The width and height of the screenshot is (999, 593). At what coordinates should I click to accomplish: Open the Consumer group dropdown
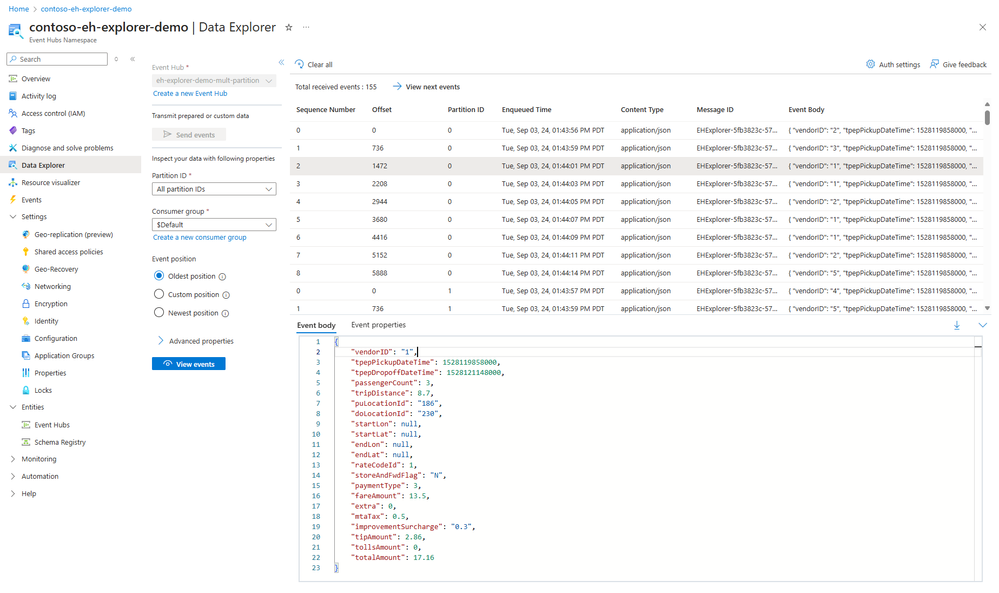214,225
